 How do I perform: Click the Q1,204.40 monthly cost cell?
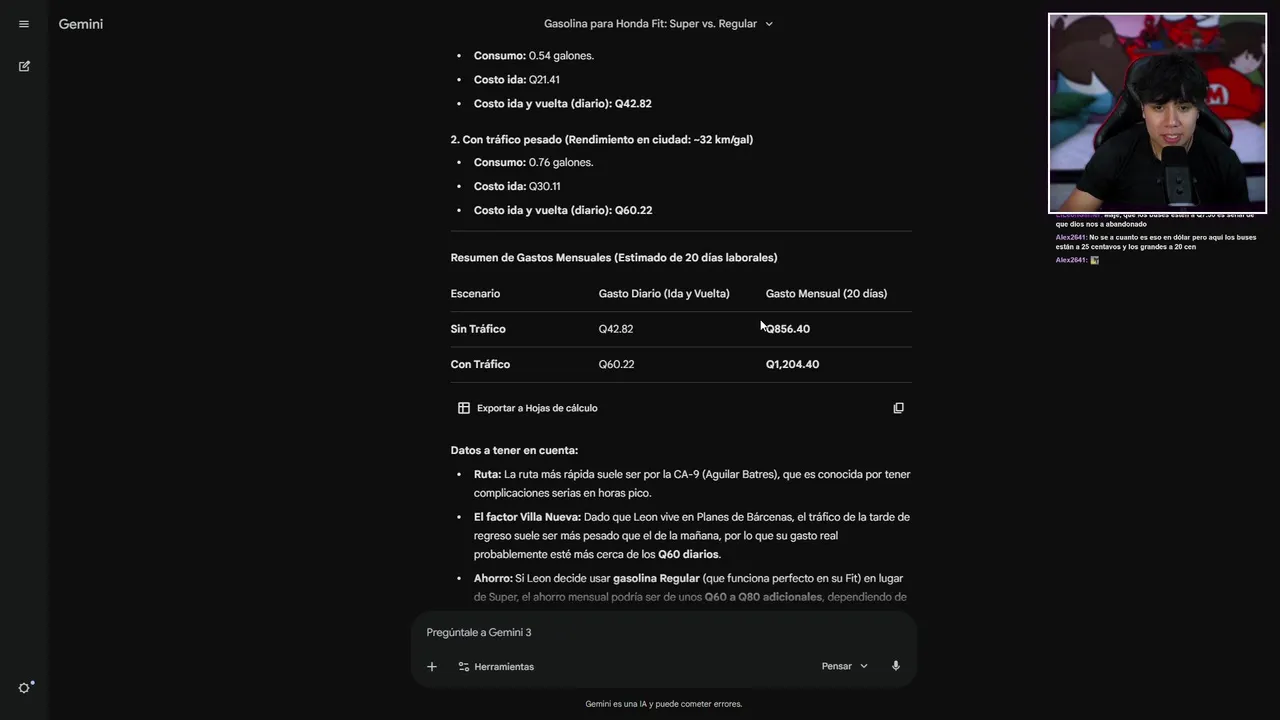792,364
